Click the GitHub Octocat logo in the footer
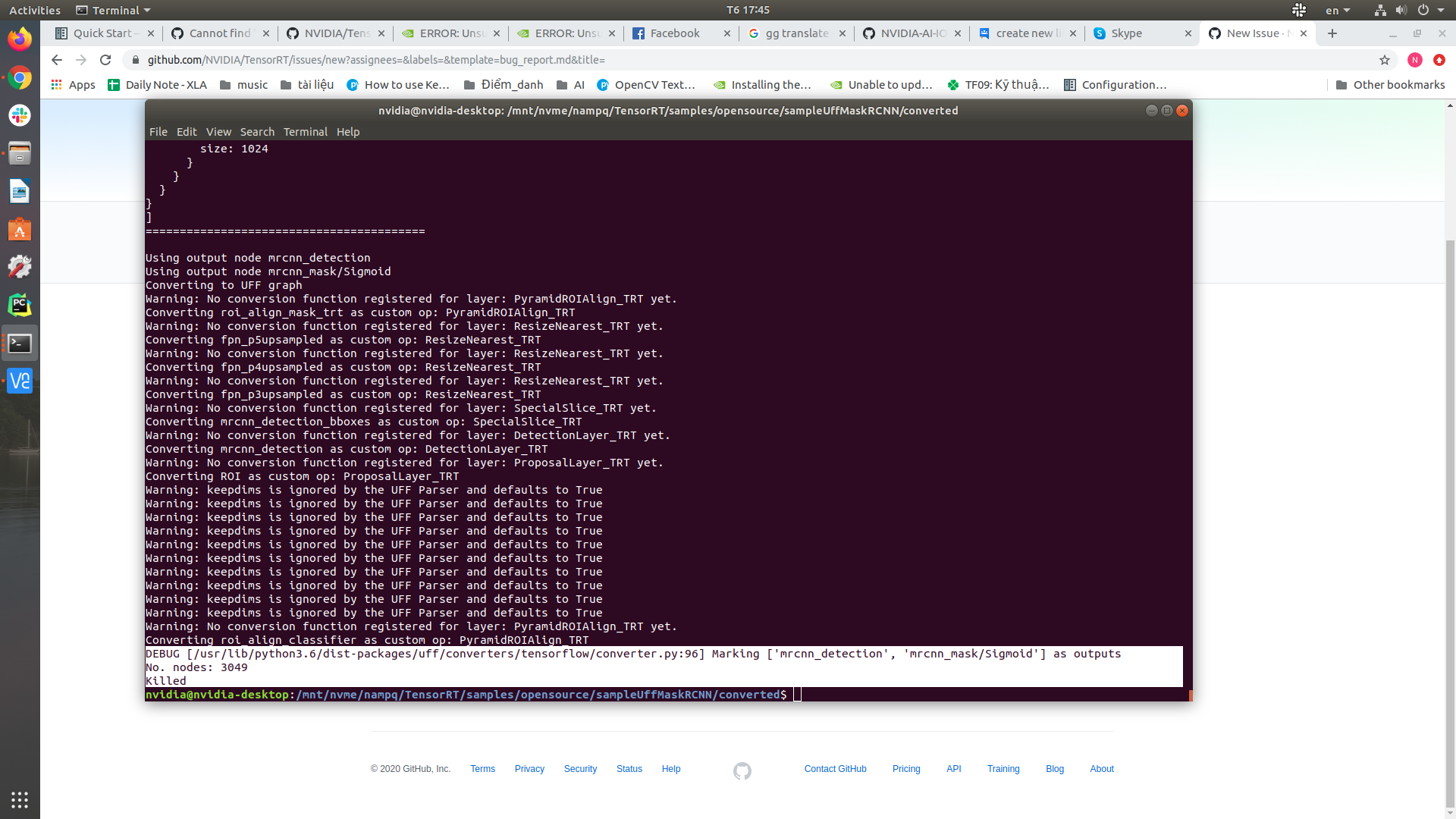1456x819 pixels. point(742,770)
